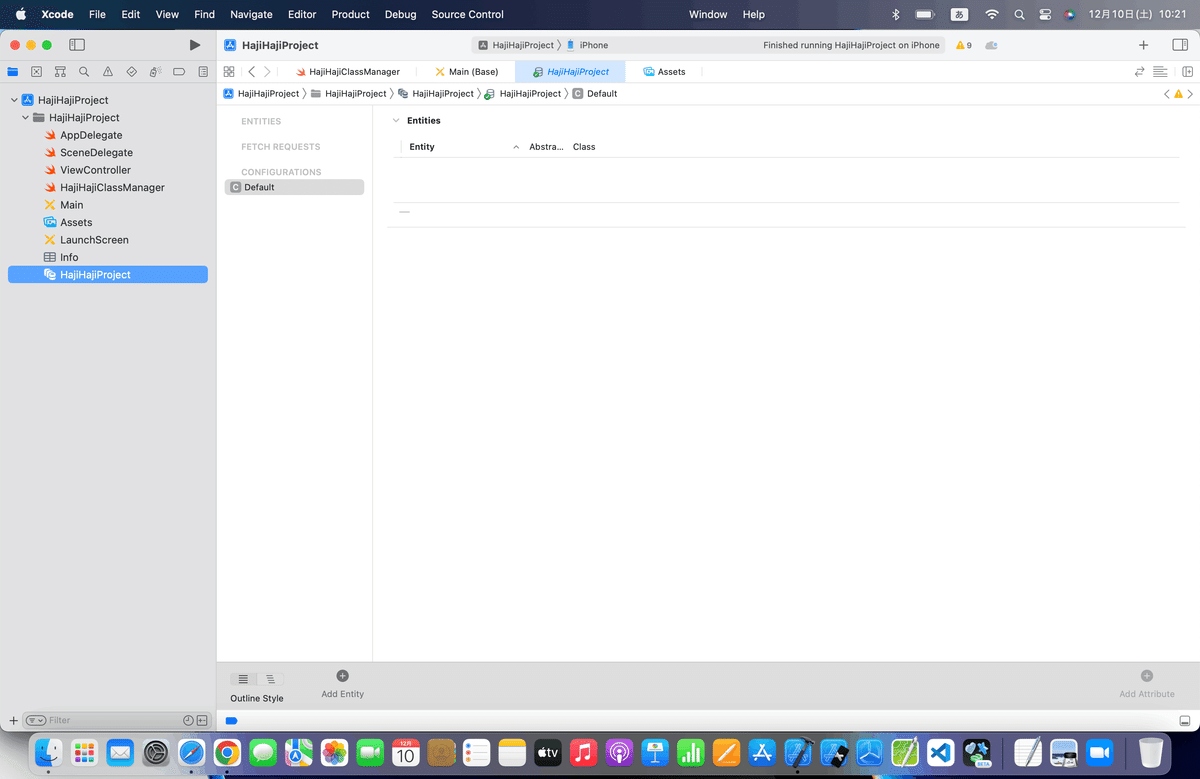Go back with the left chevron

coord(251,72)
